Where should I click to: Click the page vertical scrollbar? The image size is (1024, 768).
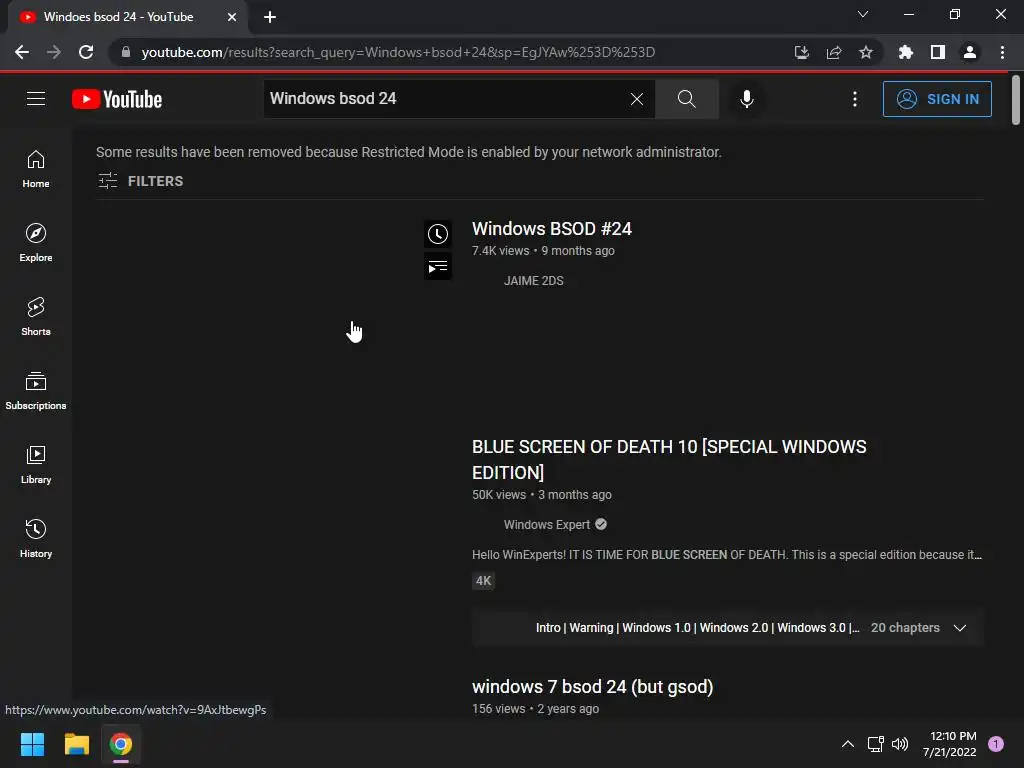click(1016, 100)
